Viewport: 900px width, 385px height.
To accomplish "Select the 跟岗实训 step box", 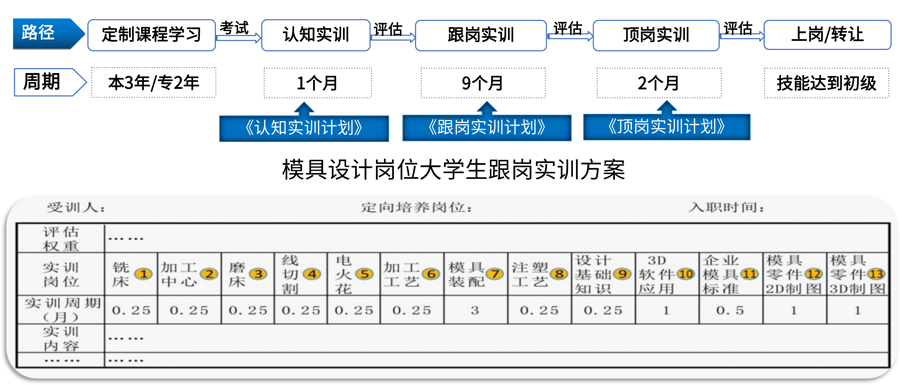I will pyautogui.click(x=480, y=35).
